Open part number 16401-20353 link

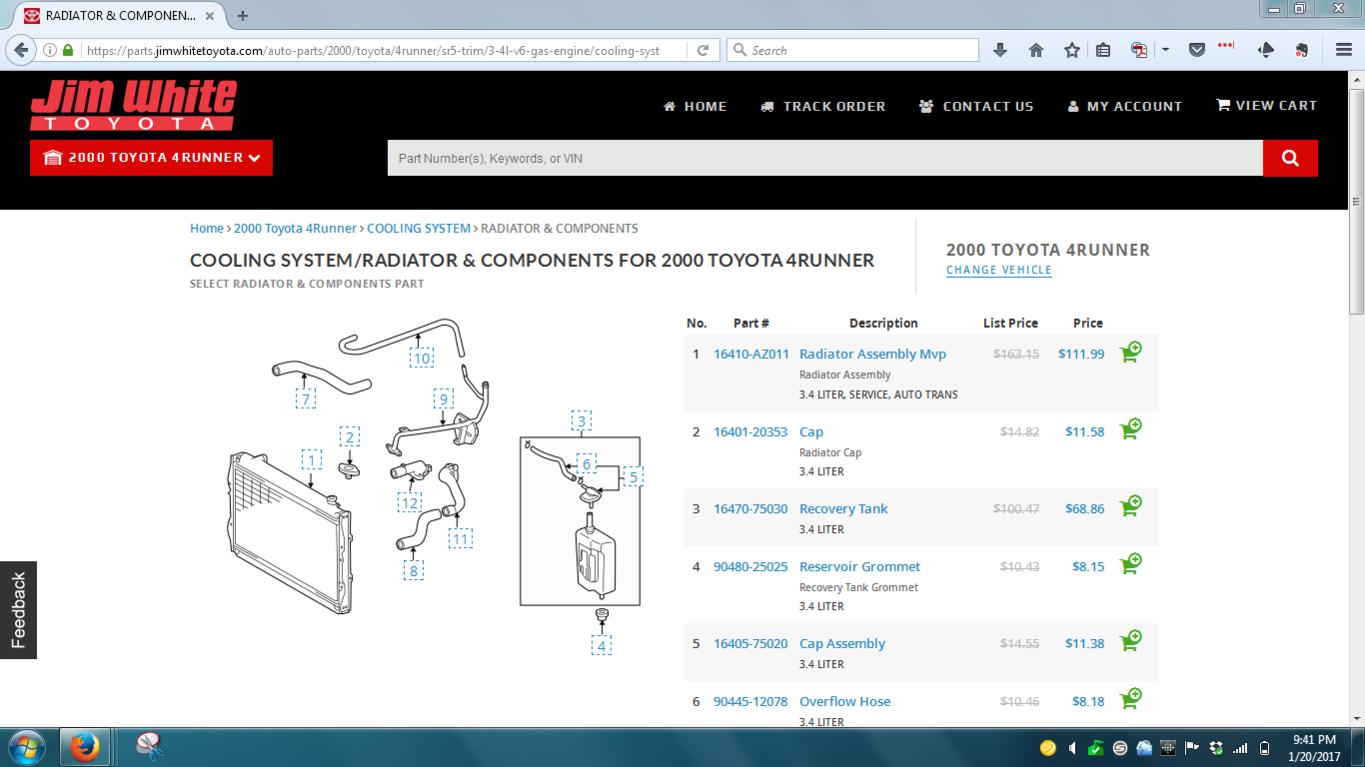click(750, 432)
